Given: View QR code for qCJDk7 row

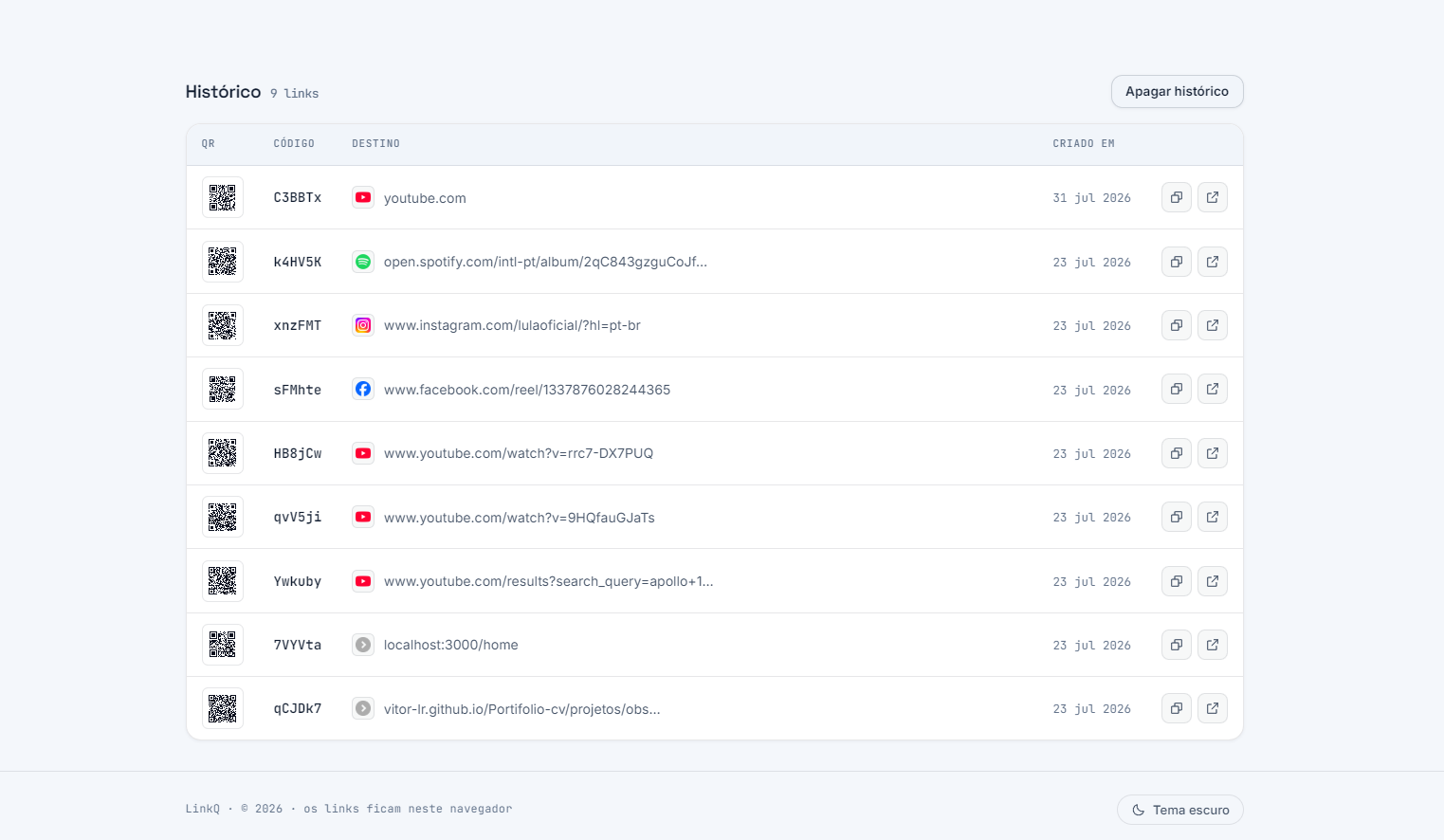Looking at the screenshot, I should [223, 708].
